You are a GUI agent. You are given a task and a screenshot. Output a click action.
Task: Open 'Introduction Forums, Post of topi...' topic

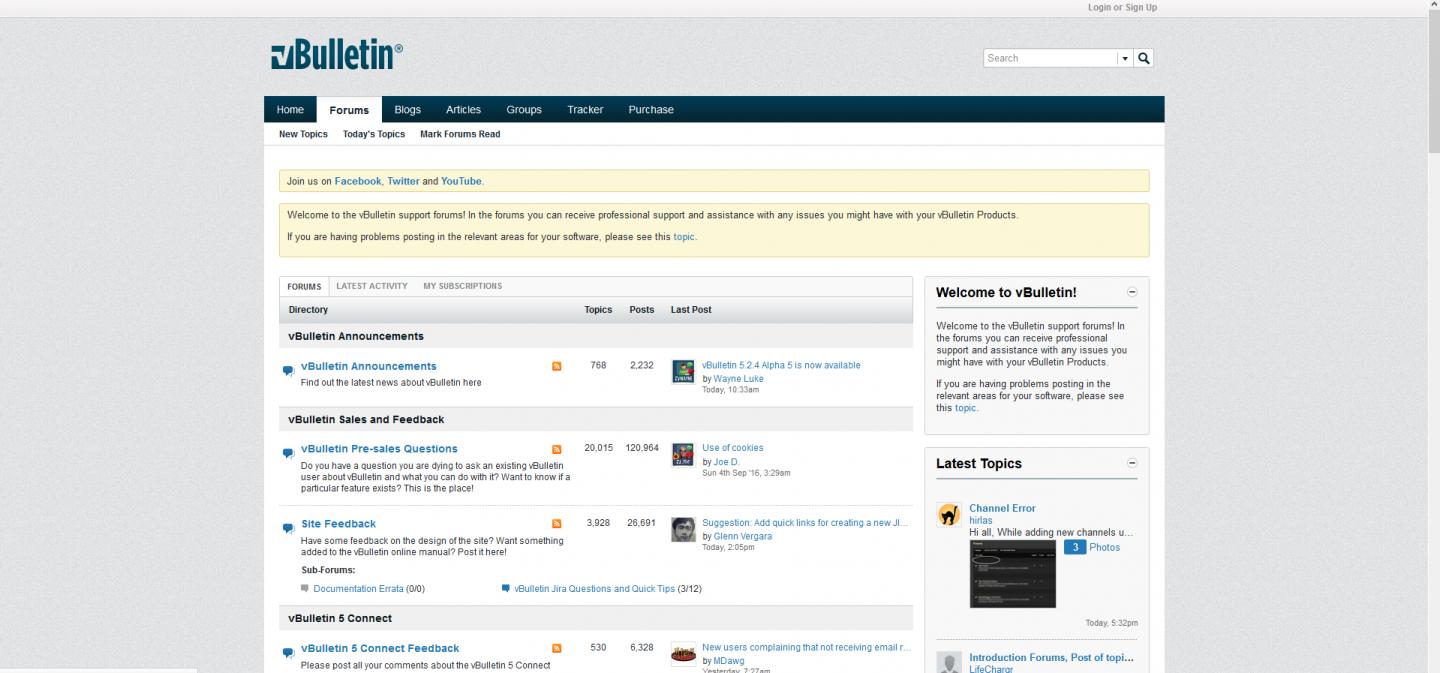[x=1052, y=657]
